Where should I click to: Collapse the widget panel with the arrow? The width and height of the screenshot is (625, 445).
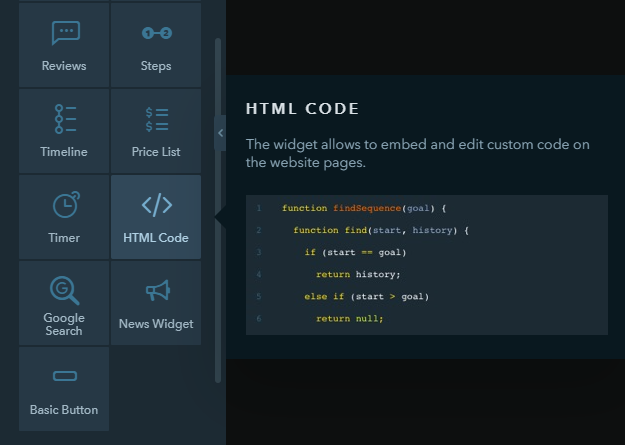tap(220, 133)
